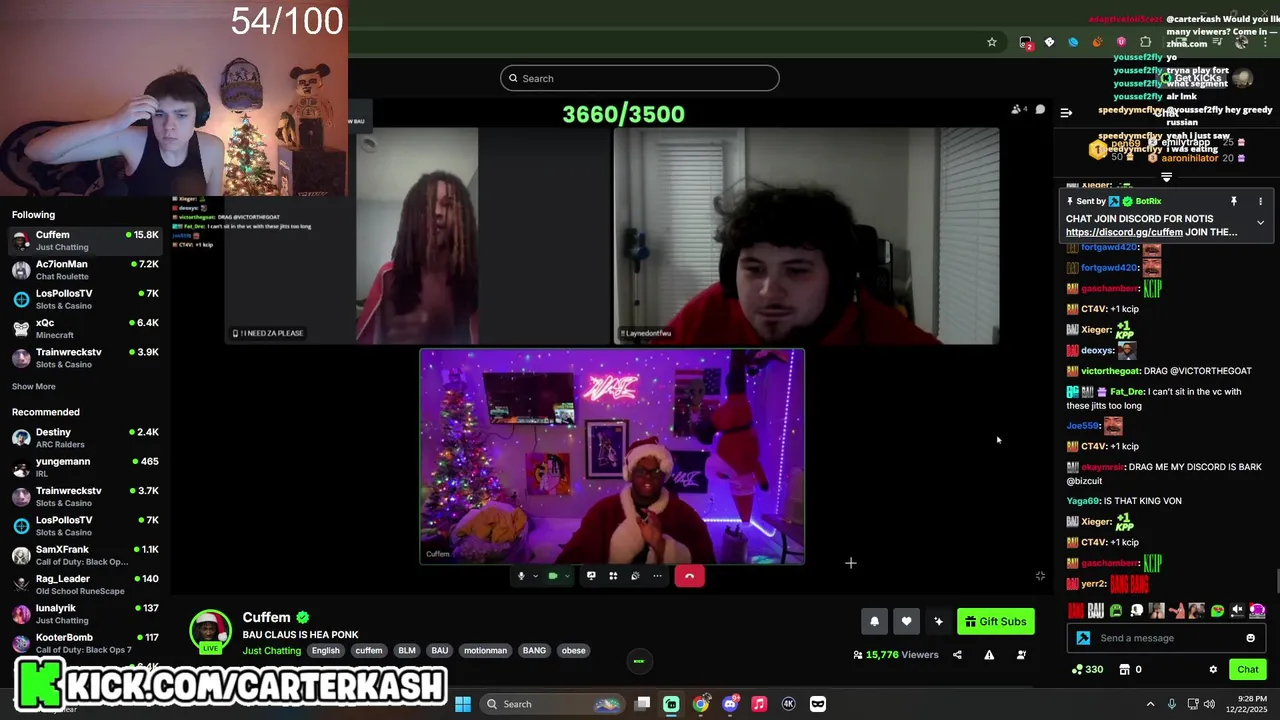Click the Gift Subs button
The image size is (1280, 720).
click(x=995, y=621)
